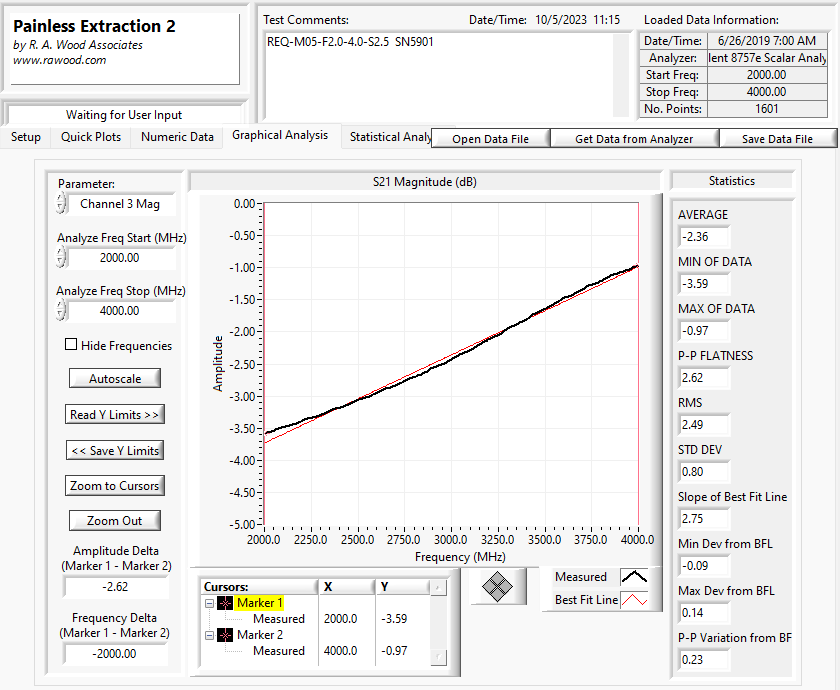Click the MAX OF DATA value field
Screen dimensions: 840x690
[703, 331]
